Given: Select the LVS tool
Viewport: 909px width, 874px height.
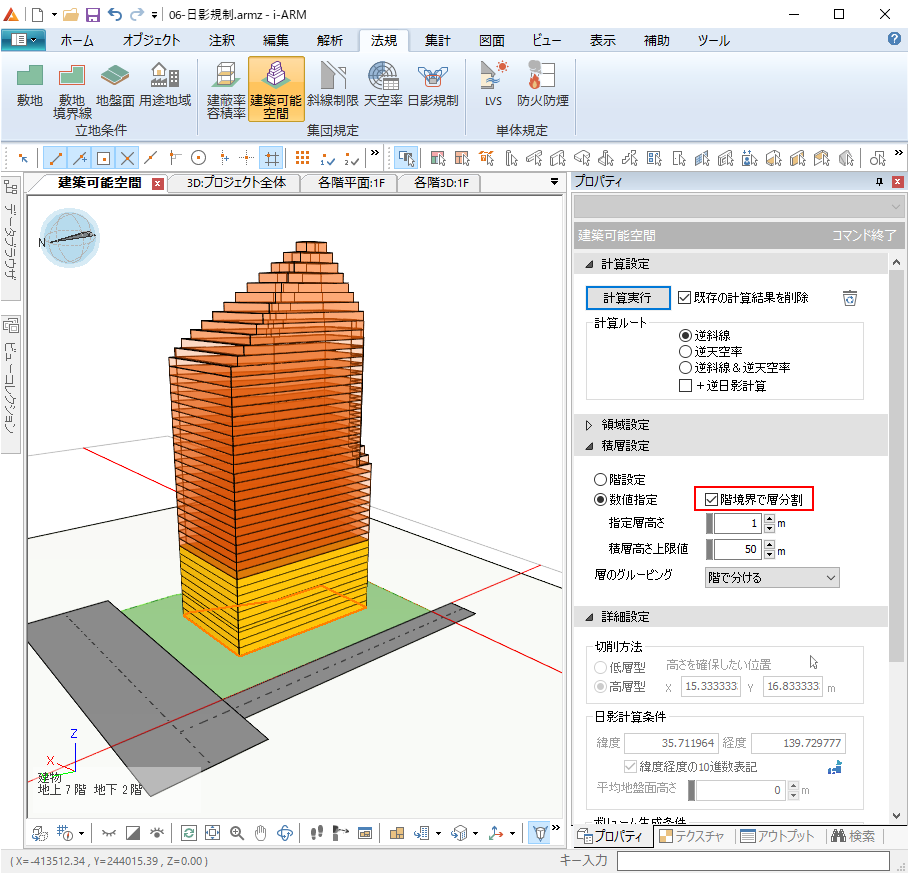Looking at the screenshot, I should point(493,85).
